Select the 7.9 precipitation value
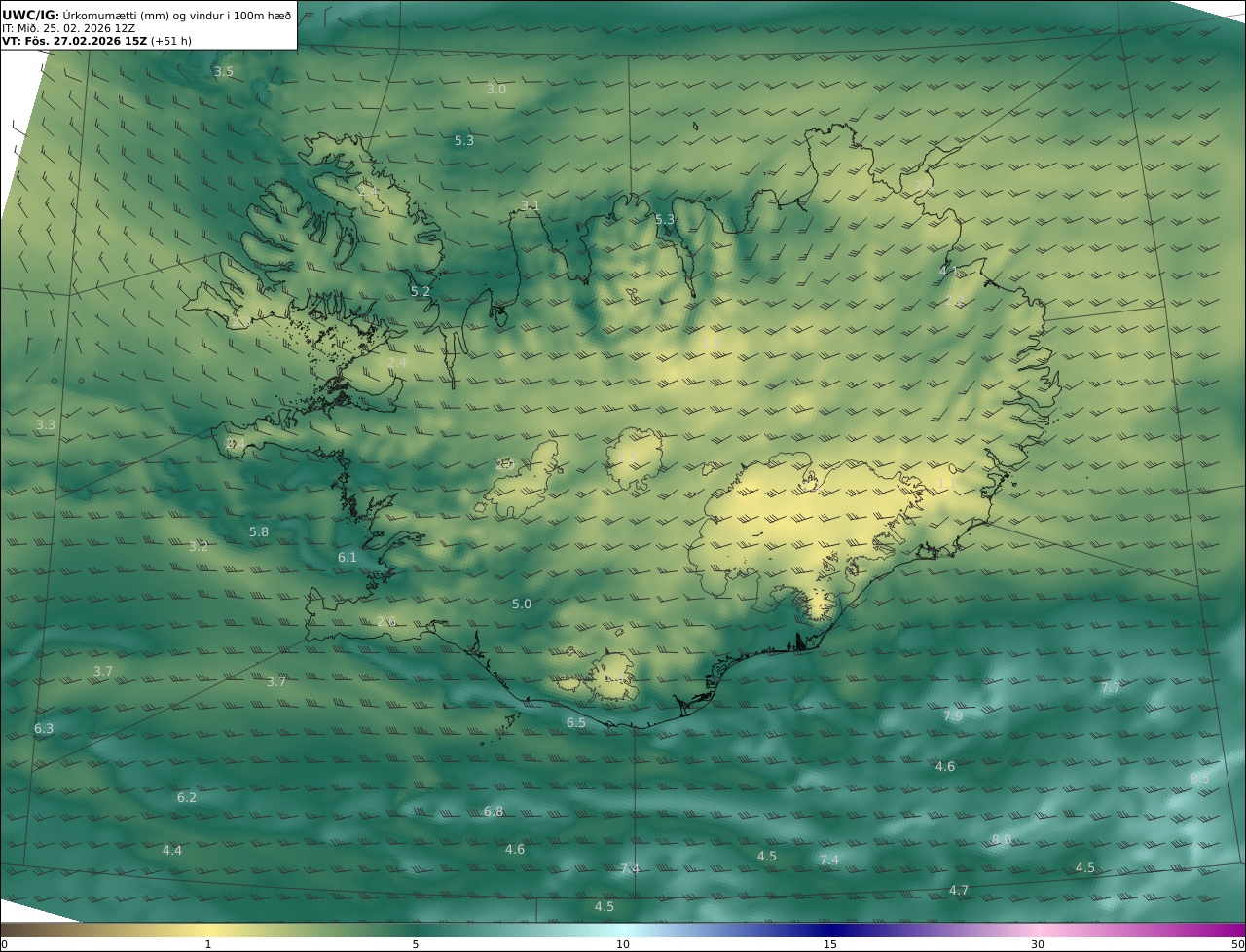Image resolution: width=1246 pixels, height=952 pixels. point(953,716)
